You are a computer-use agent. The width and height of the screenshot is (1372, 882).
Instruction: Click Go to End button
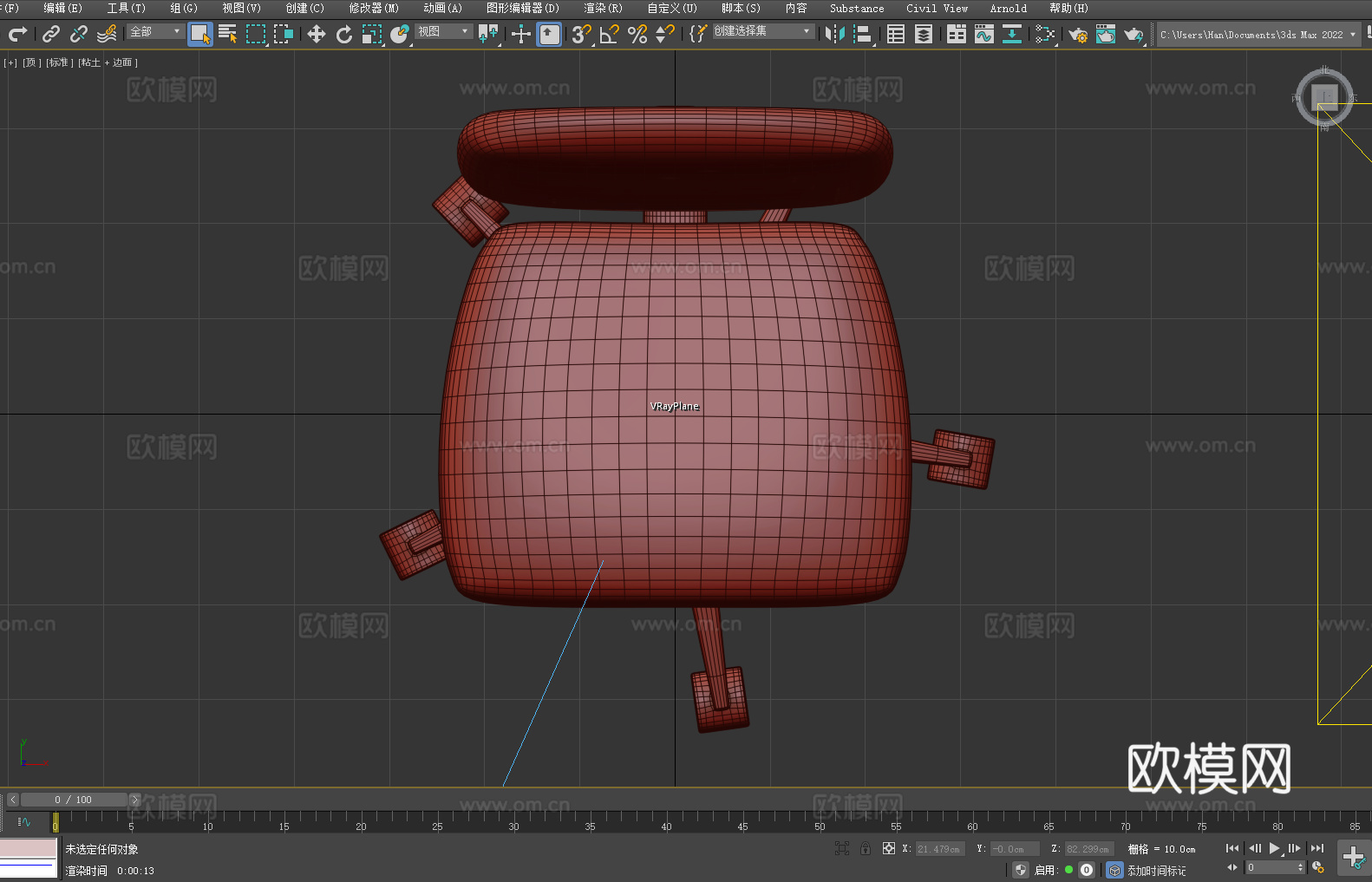(x=1317, y=848)
